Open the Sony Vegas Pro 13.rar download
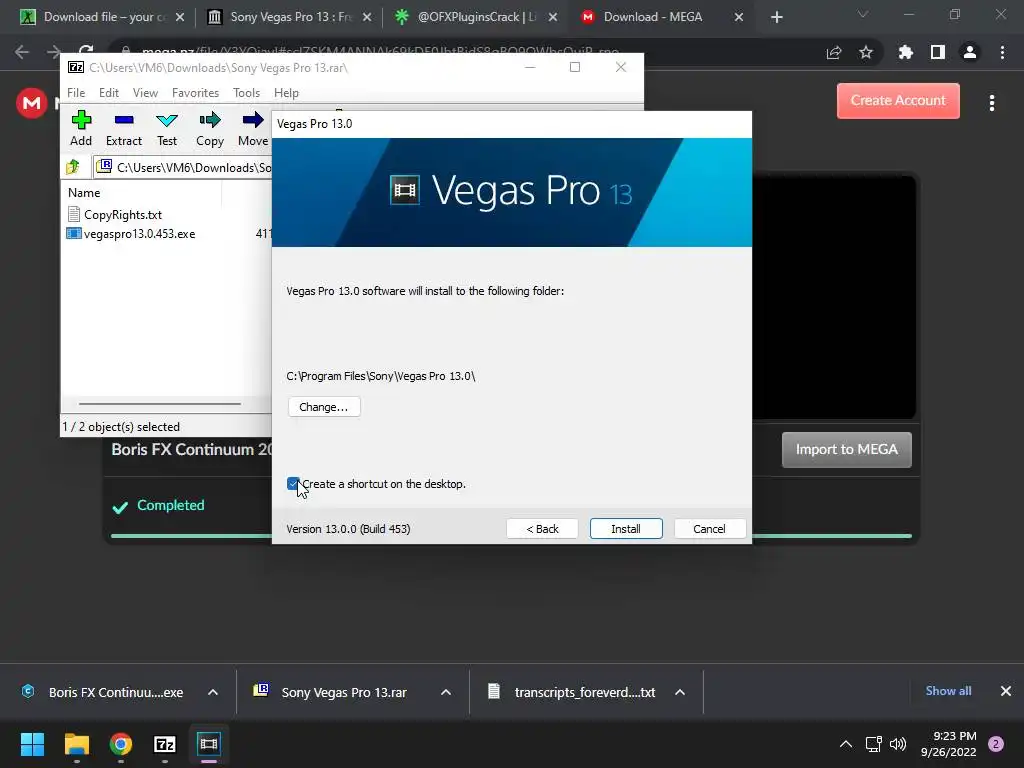This screenshot has width=1024, height=768. coord(344,692)
